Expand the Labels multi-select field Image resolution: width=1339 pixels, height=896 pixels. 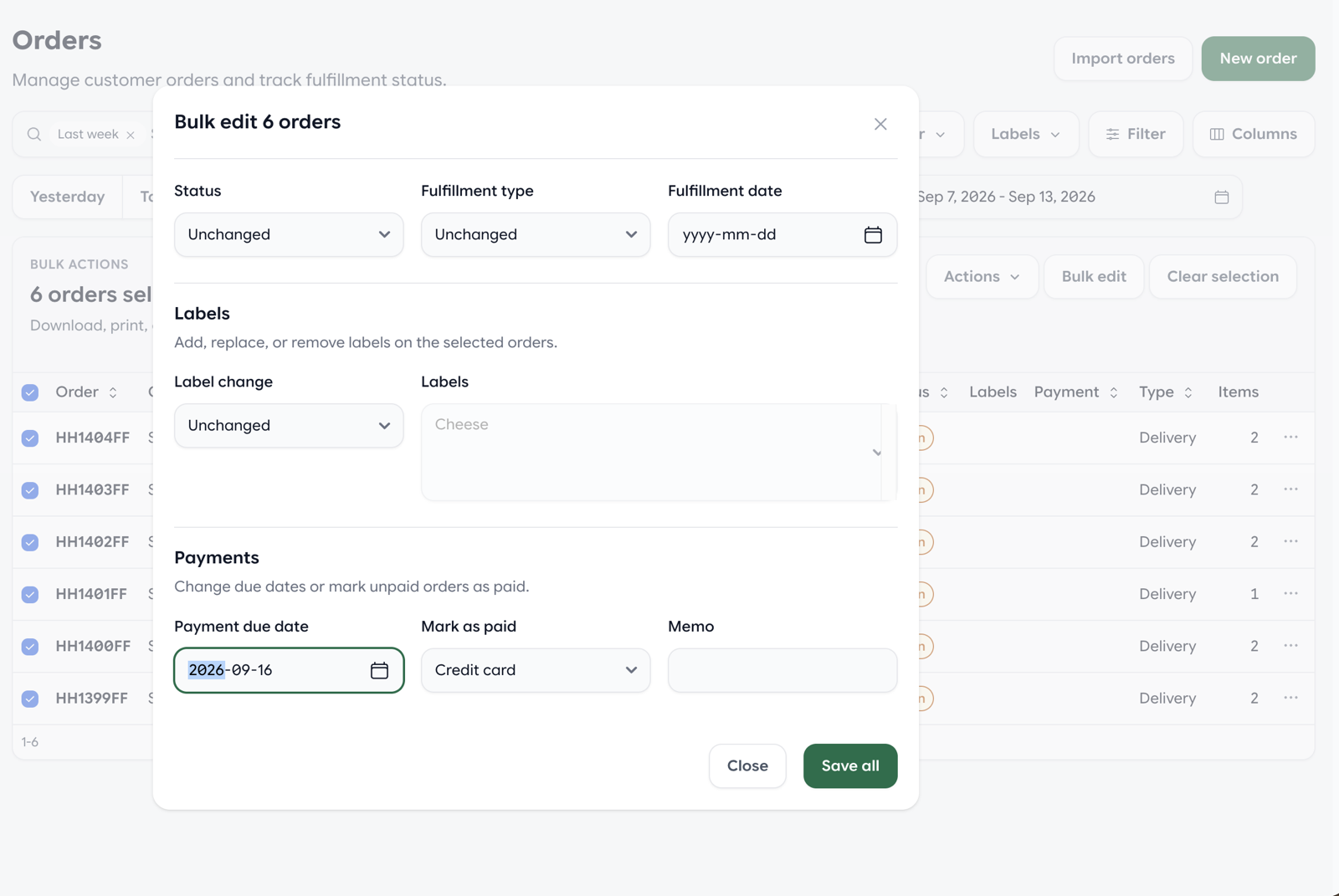point(659,453)
